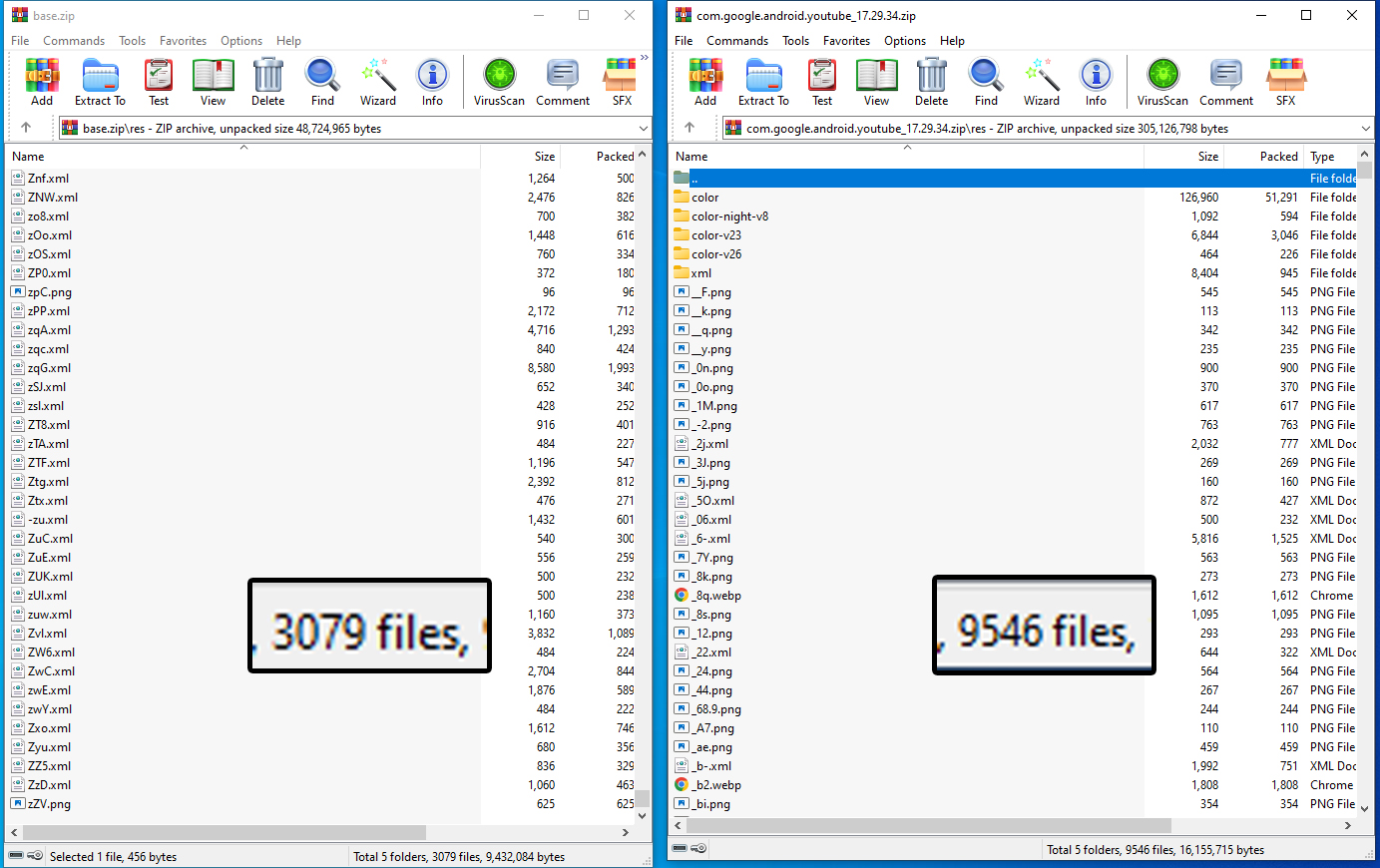Show hidden toolbar items chevron in base.zip
The image size is (1380, 868).
645,57
